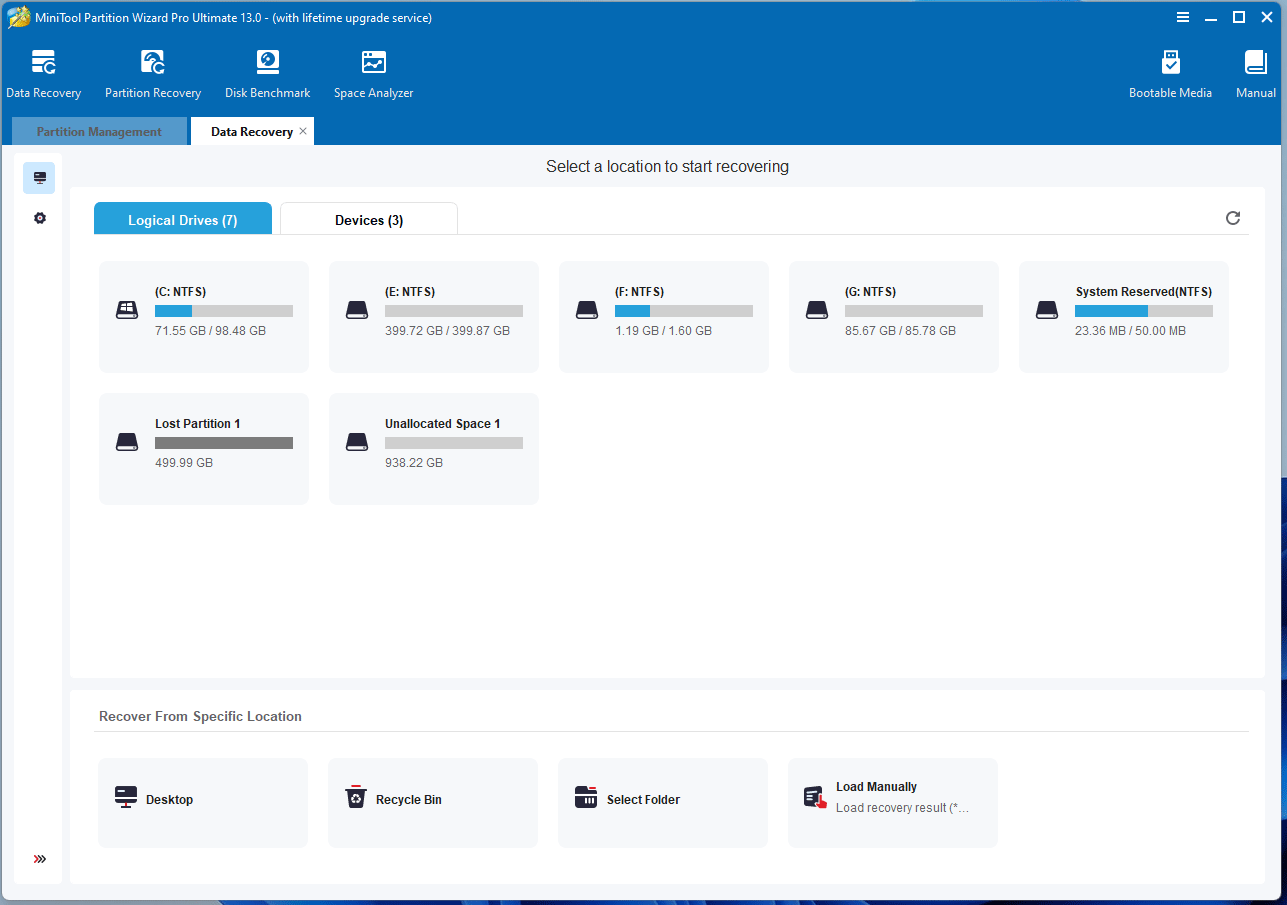Launch Partition Recovery from toolbar
Screen dimensions: 1287x905
(x=153, y=75)
